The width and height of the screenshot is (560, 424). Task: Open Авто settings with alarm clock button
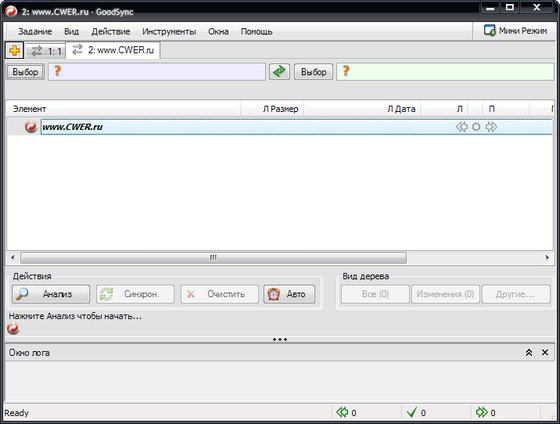(x=289, y=294)
